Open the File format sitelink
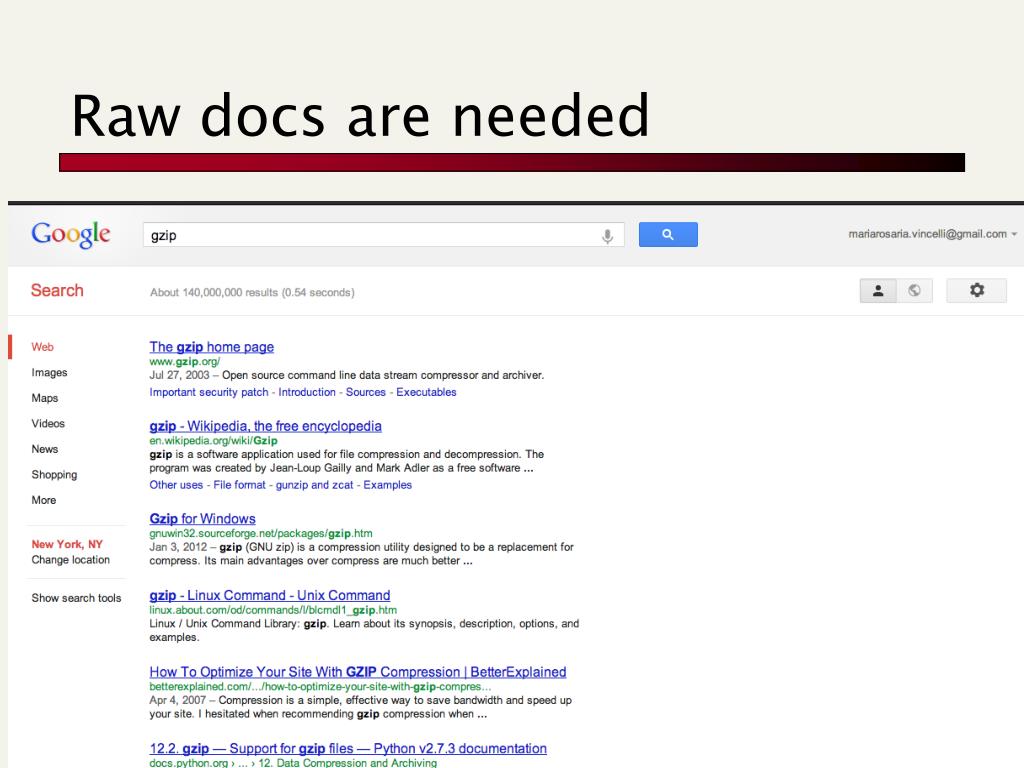Screen dimensions: 1024x768 [240, 485]
